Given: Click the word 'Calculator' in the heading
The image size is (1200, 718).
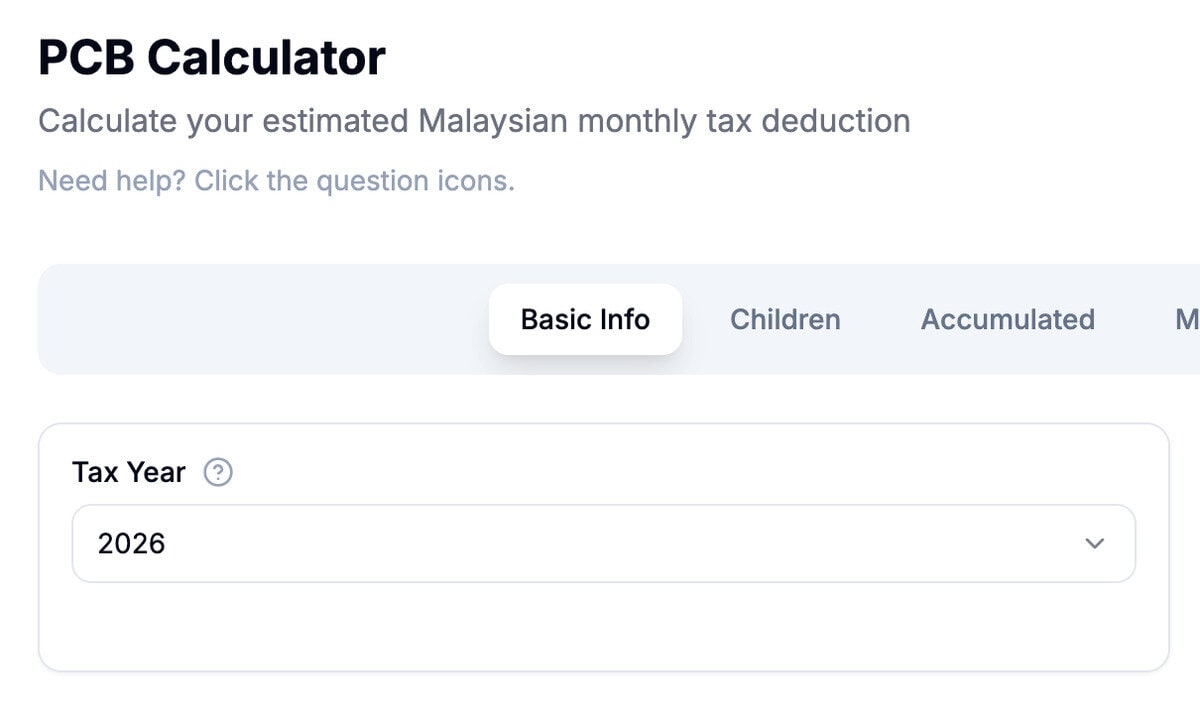Looking at the screenshot, I should (x=266, y=57).
